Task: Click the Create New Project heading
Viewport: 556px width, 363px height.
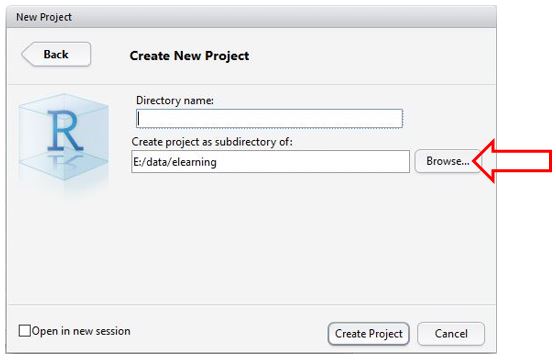Action: point(189,56)
